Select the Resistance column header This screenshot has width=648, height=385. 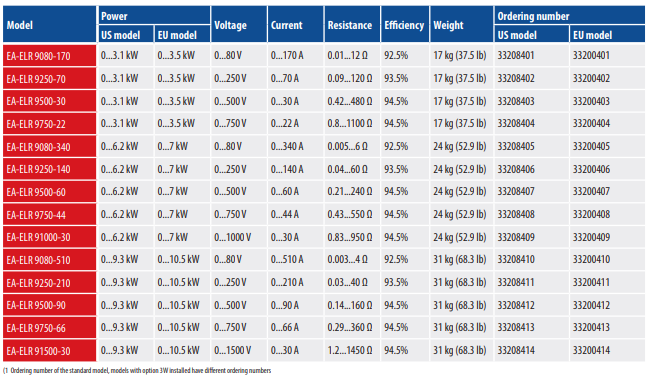(x=352, y=25)
